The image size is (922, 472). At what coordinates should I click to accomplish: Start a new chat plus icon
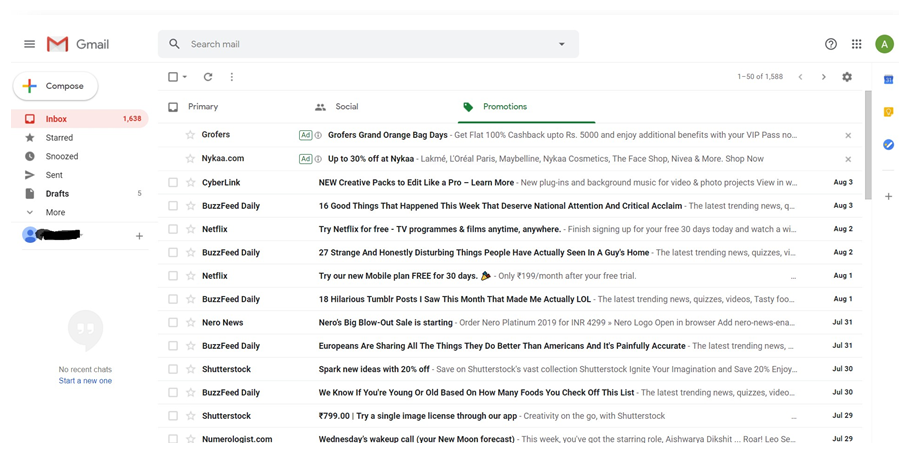(x=139, y=236)
